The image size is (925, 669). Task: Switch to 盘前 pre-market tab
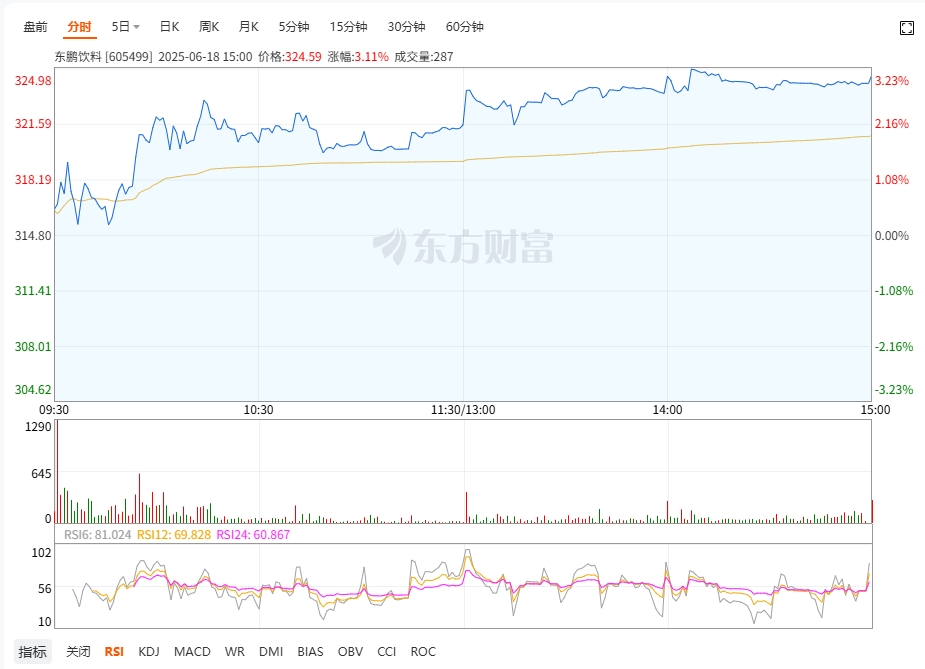(35, 27)
